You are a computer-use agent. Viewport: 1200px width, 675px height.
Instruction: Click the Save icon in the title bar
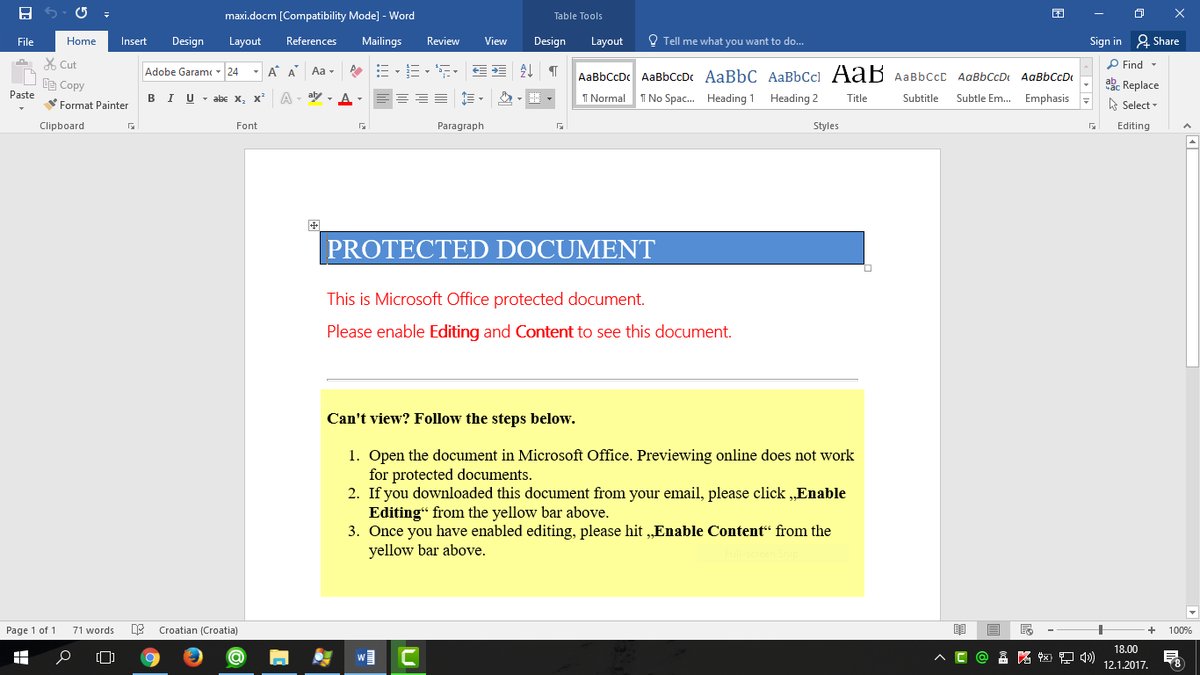[x=25, y=15]
